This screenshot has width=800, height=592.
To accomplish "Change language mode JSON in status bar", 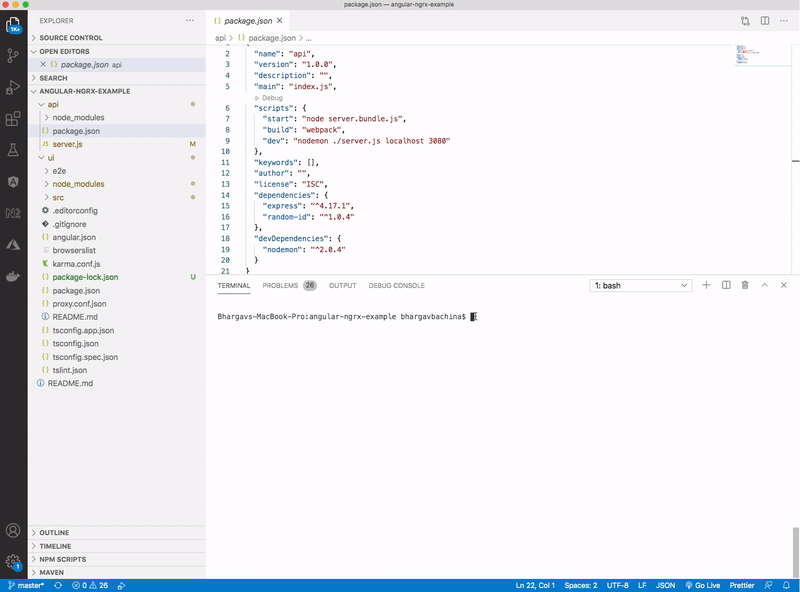I will click(665, 585).
